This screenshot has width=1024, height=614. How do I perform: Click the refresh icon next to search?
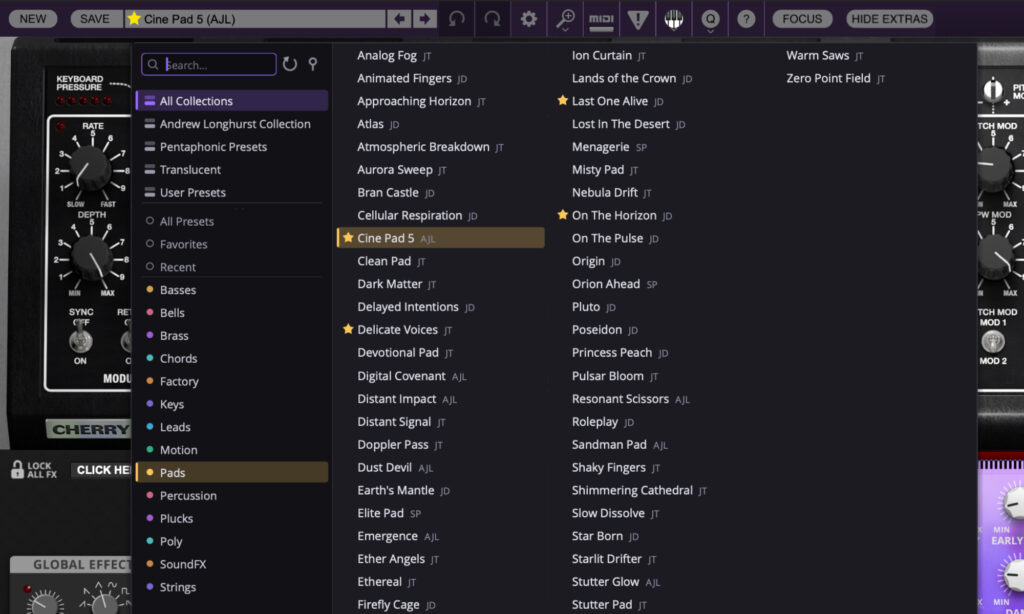[x=290, y=64]
